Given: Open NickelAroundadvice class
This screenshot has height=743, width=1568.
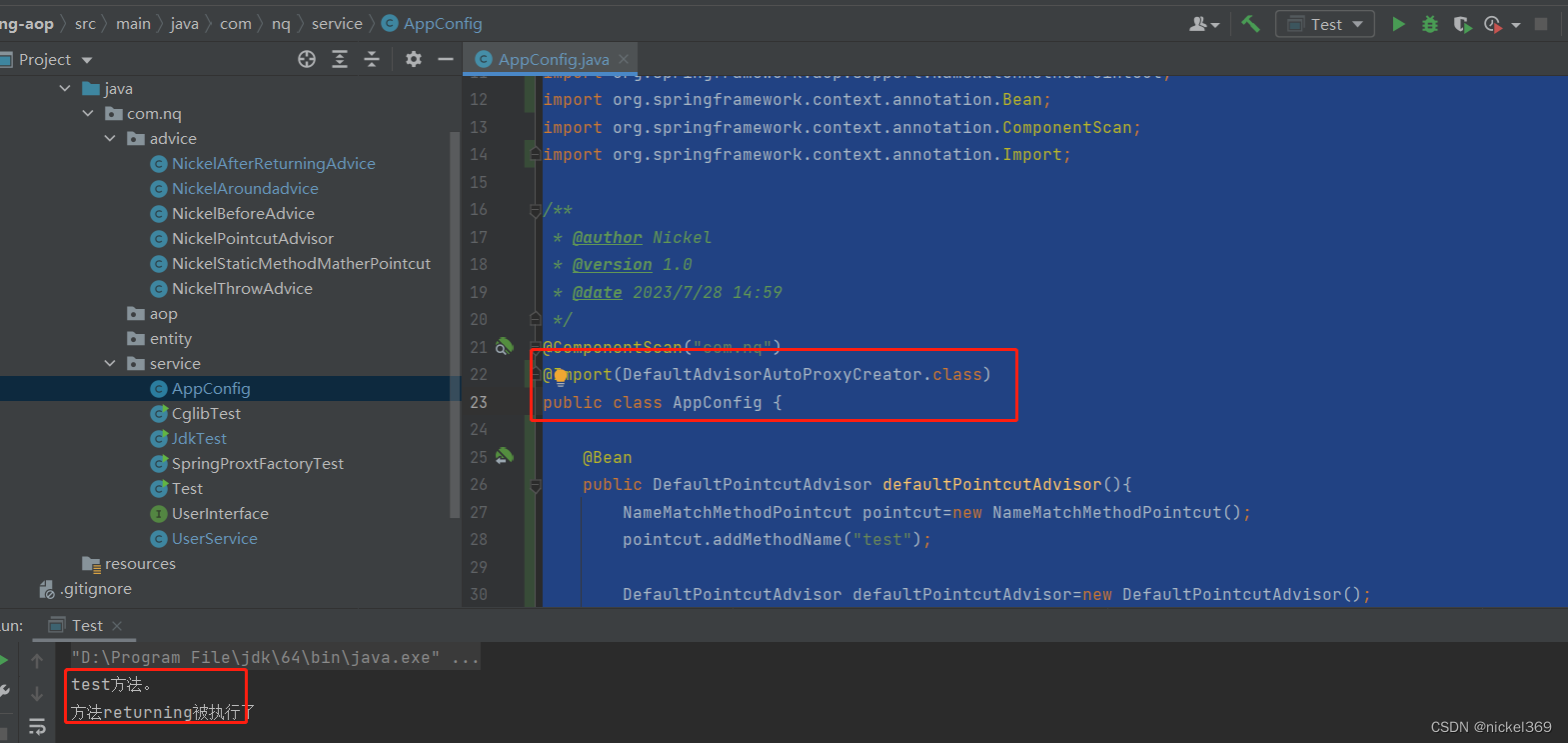Looking at the screenshot, I should pos(245,189).
